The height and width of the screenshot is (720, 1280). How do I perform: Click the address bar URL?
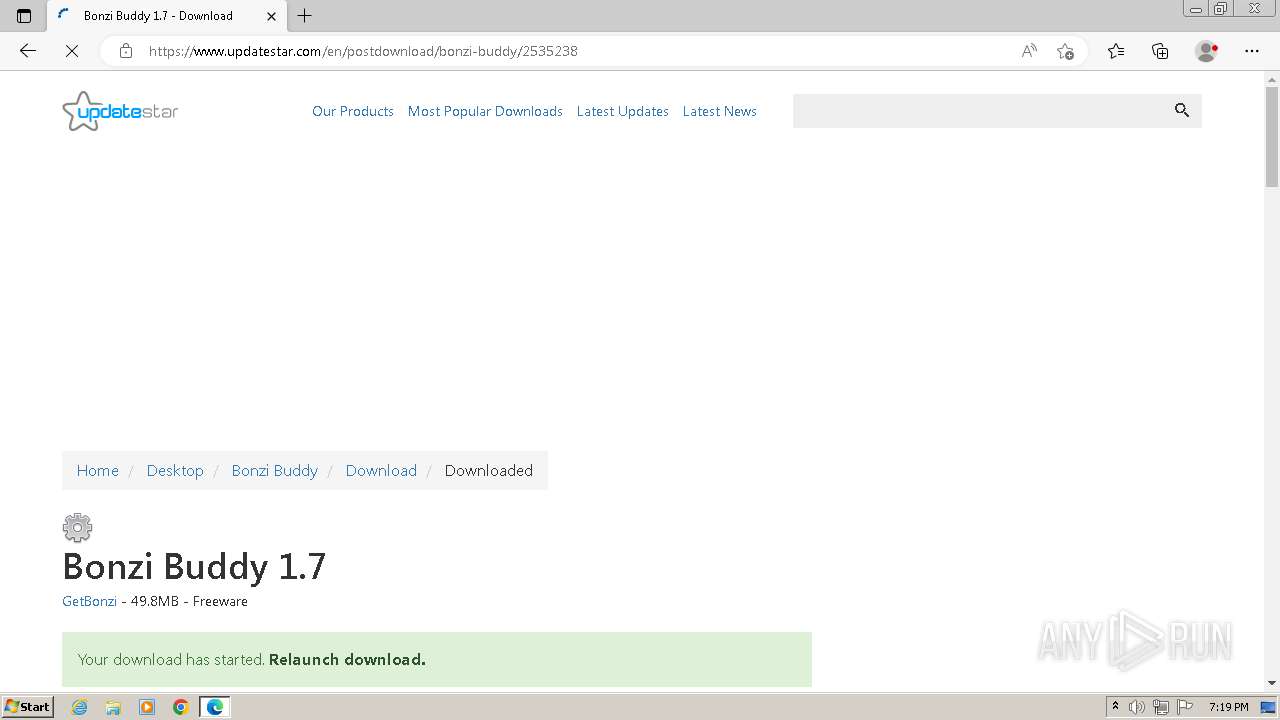363,51
